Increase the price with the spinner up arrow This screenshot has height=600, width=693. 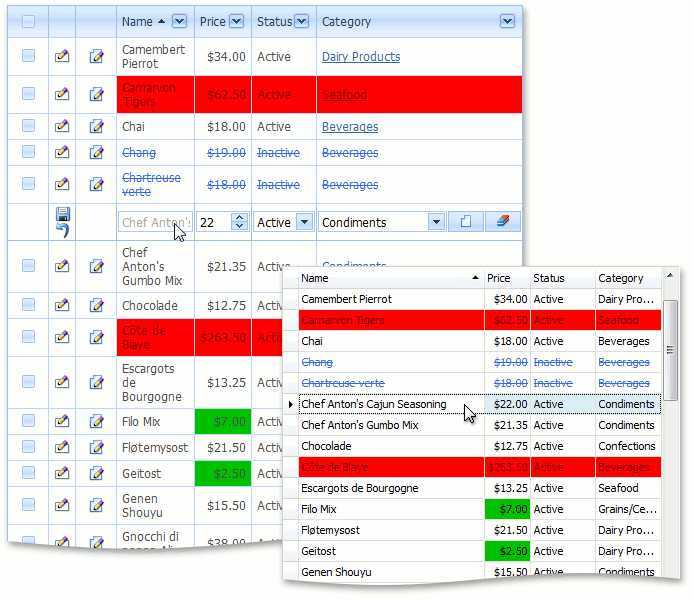click(240, 217)
